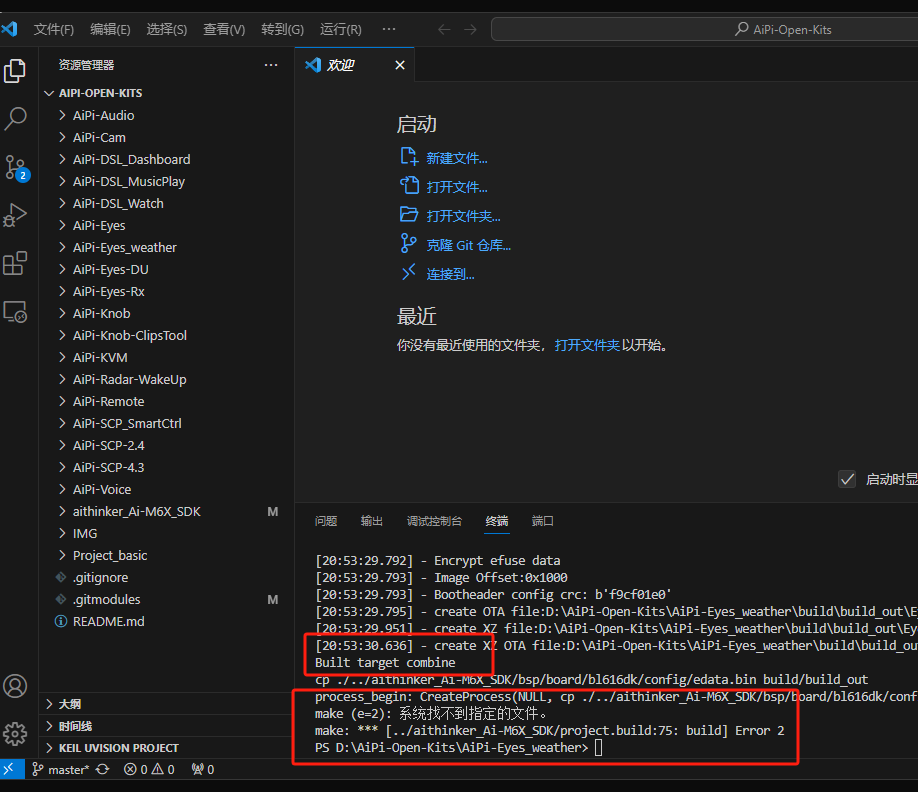Click the master* branch in status bar
Image resolution: width=918 pixels, height=792 pixels.
click(x=60, y=769)
